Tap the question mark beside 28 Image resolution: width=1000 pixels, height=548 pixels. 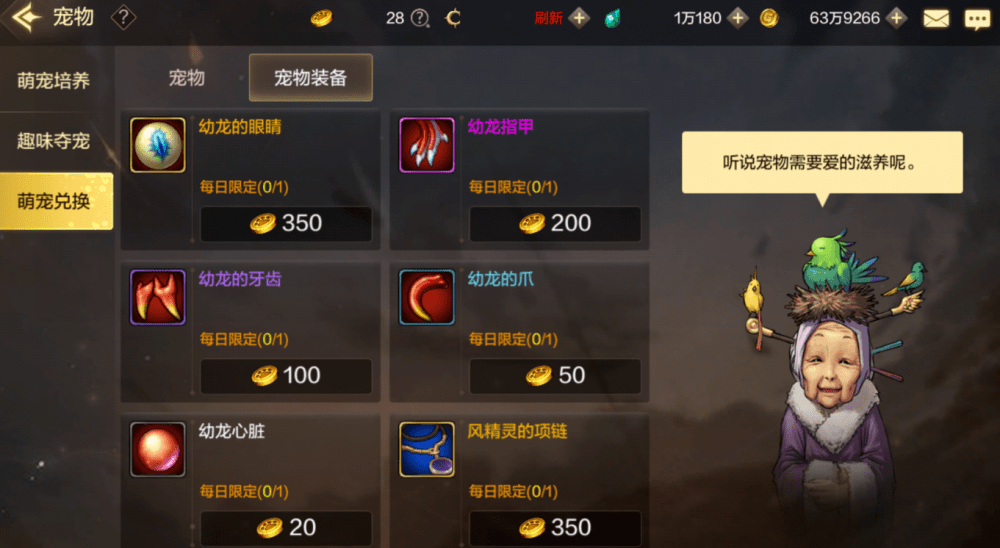pos(420,18)
